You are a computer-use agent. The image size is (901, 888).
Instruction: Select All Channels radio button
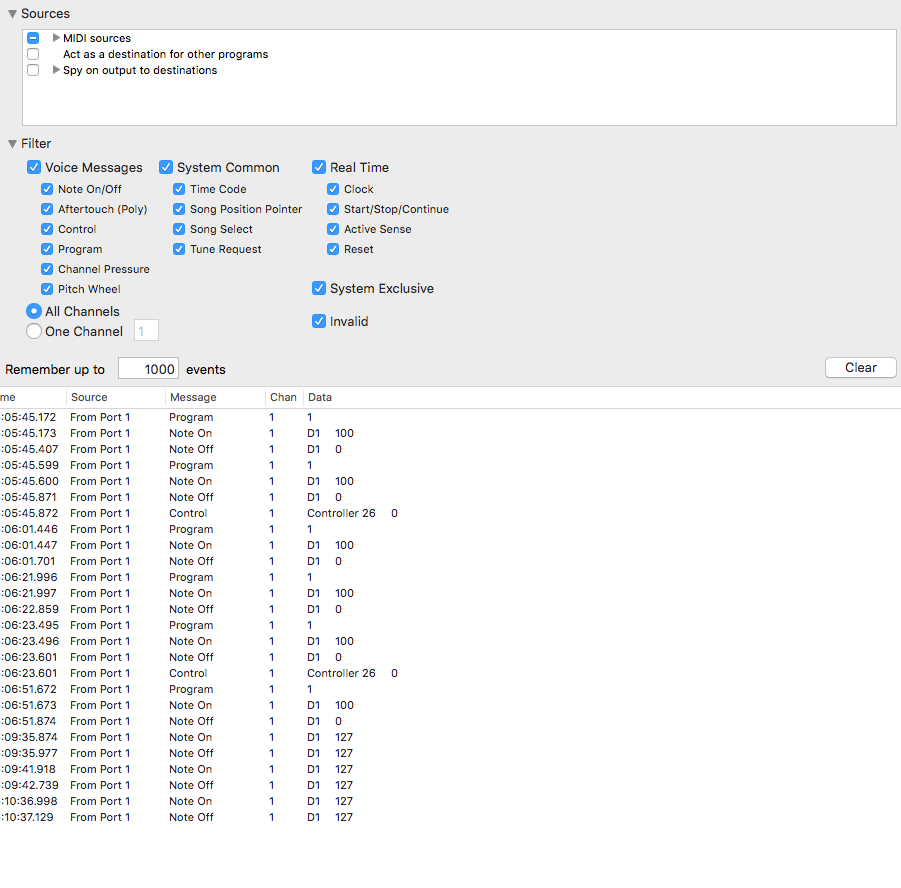click(x=34, y=312)
